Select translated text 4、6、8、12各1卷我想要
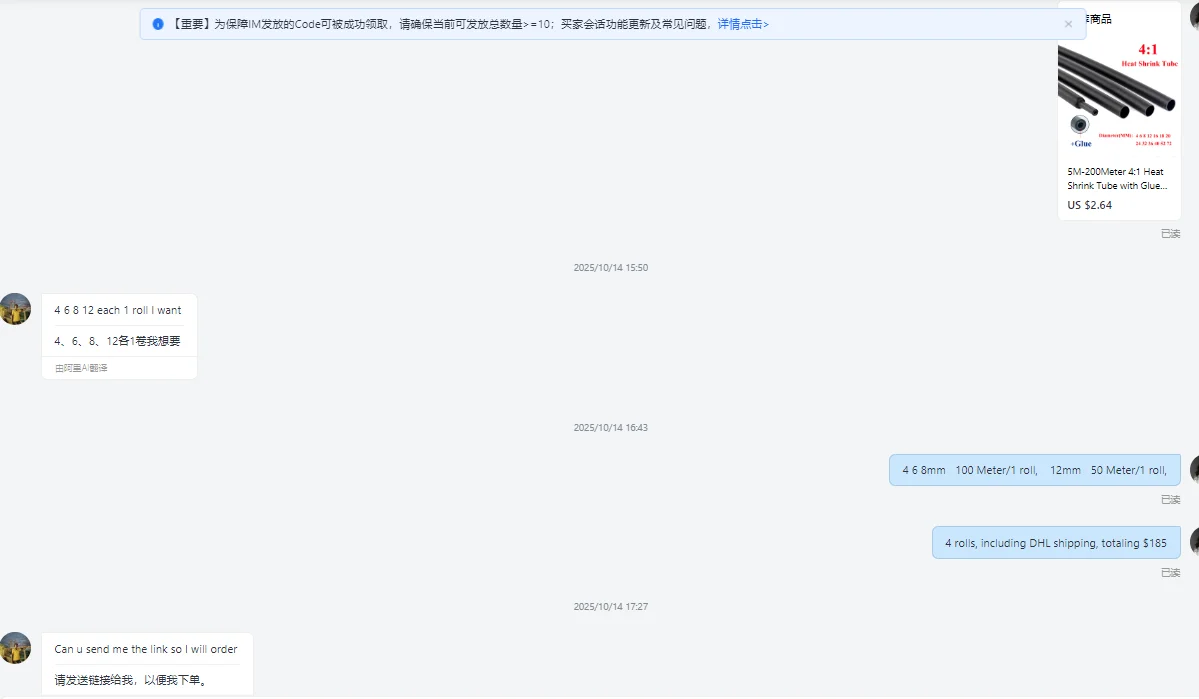The height and width of the screenshot is (699, 1199). 117,341
